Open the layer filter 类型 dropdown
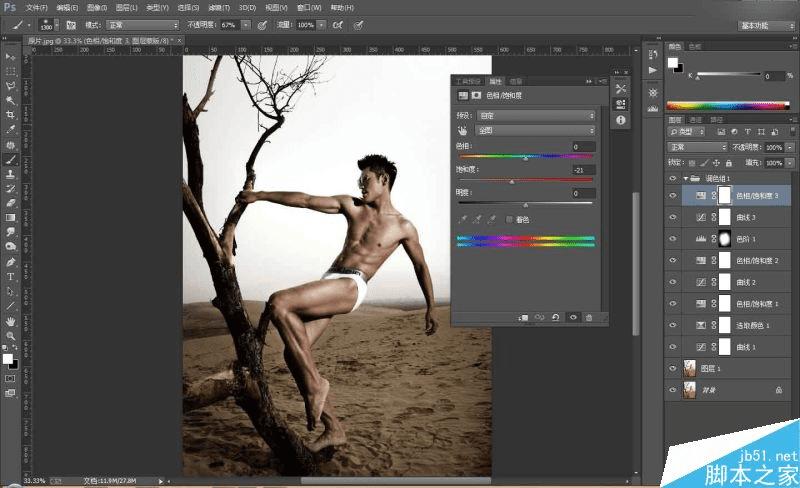The image size is (800, 488). coord(686,132)
